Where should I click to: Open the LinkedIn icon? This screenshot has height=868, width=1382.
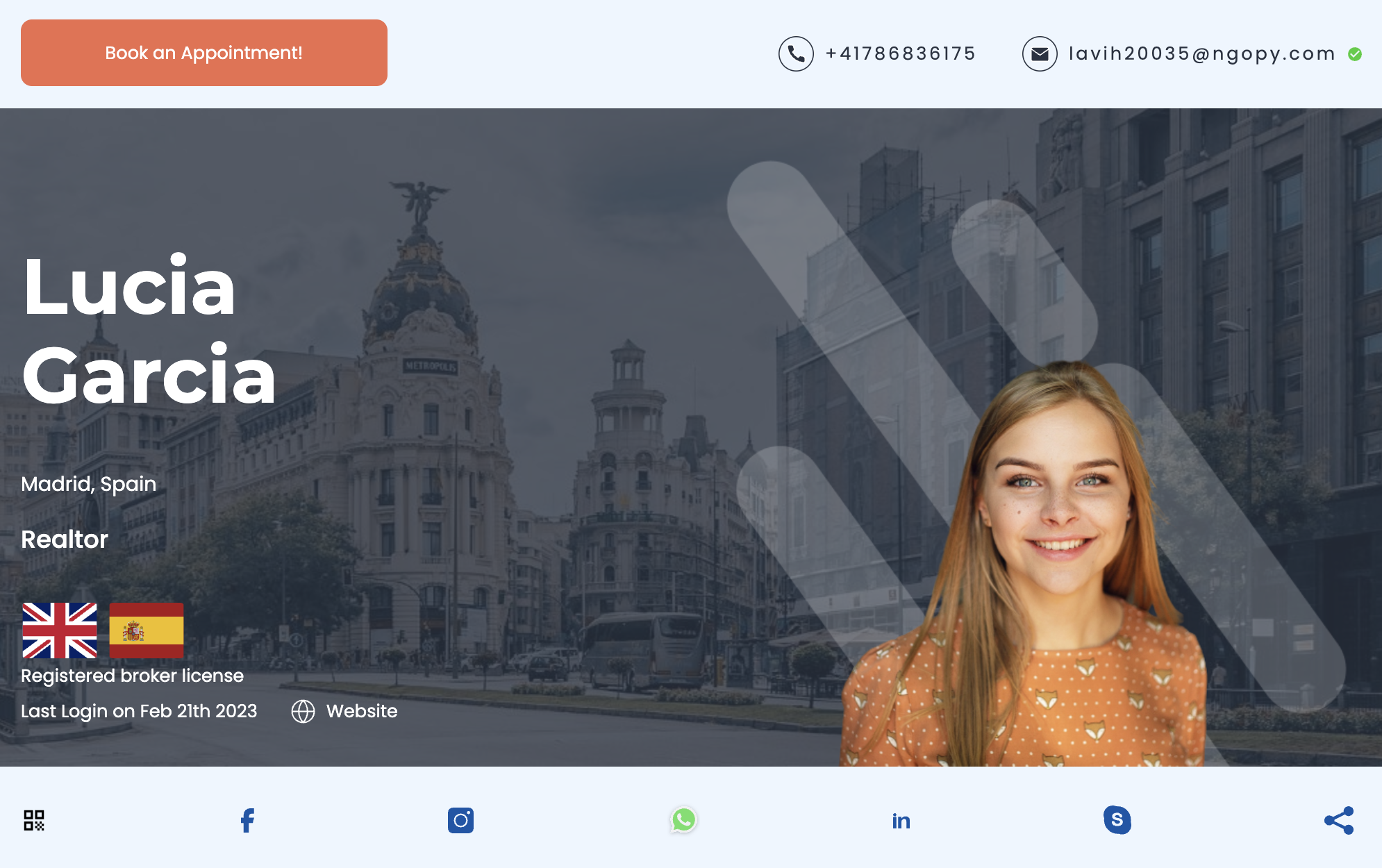coord(901,821)
